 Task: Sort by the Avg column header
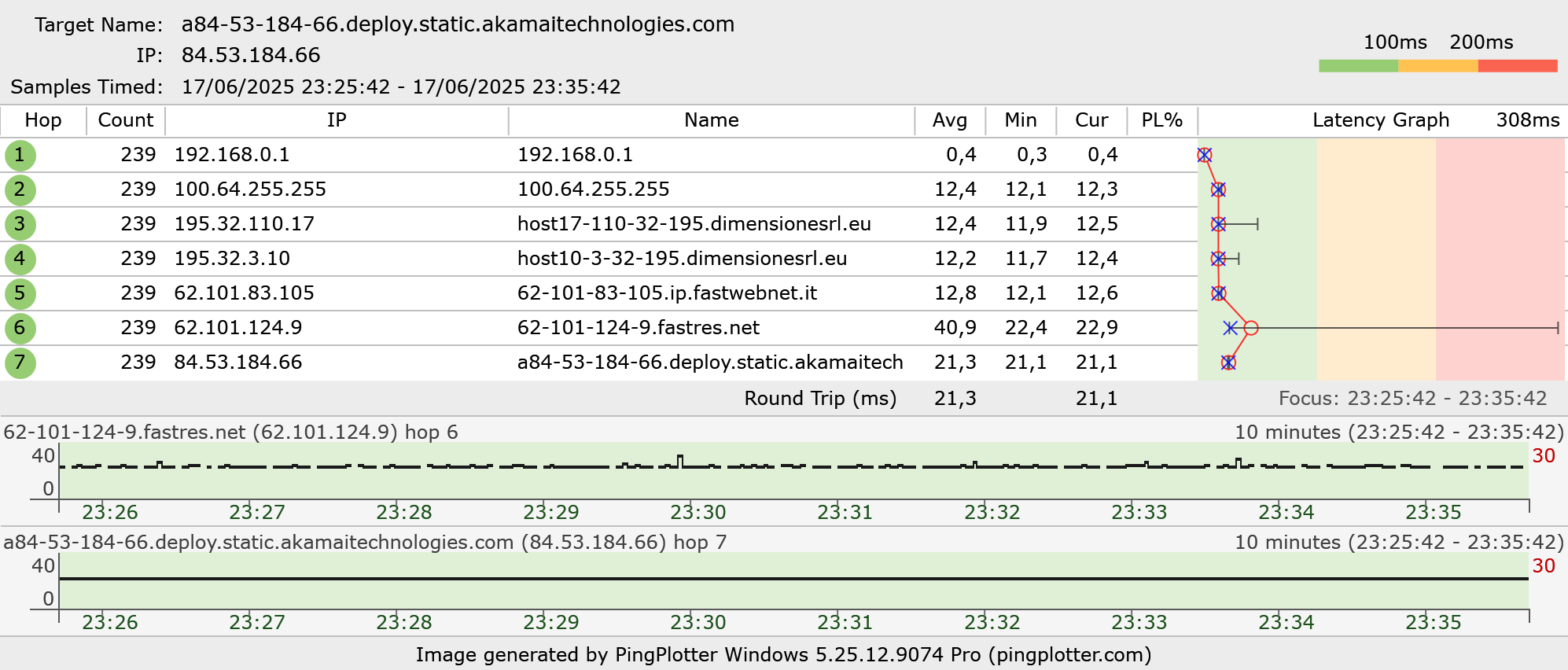point(949,120)
